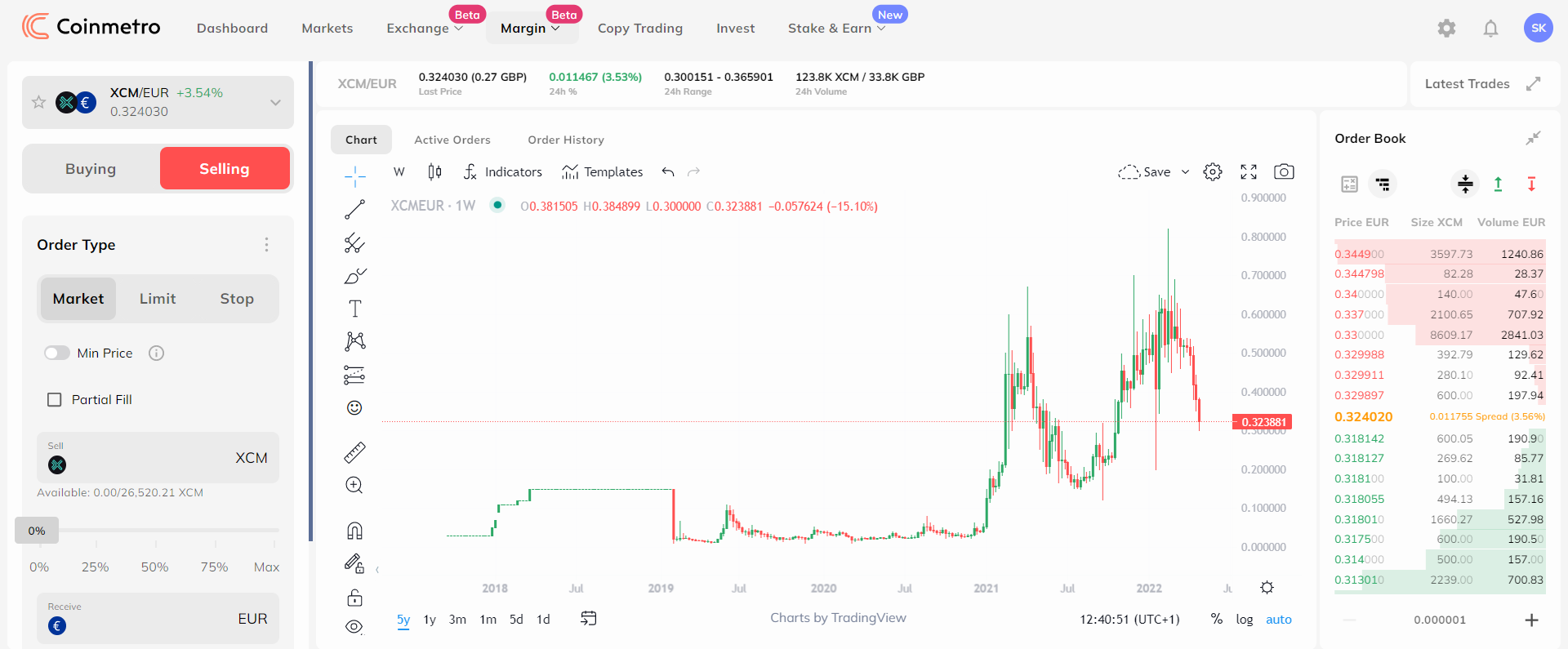This screenshot has width=1568, height=649.
Task: Take a chart snapshot with camera icon
Action: pos(1284,171)
